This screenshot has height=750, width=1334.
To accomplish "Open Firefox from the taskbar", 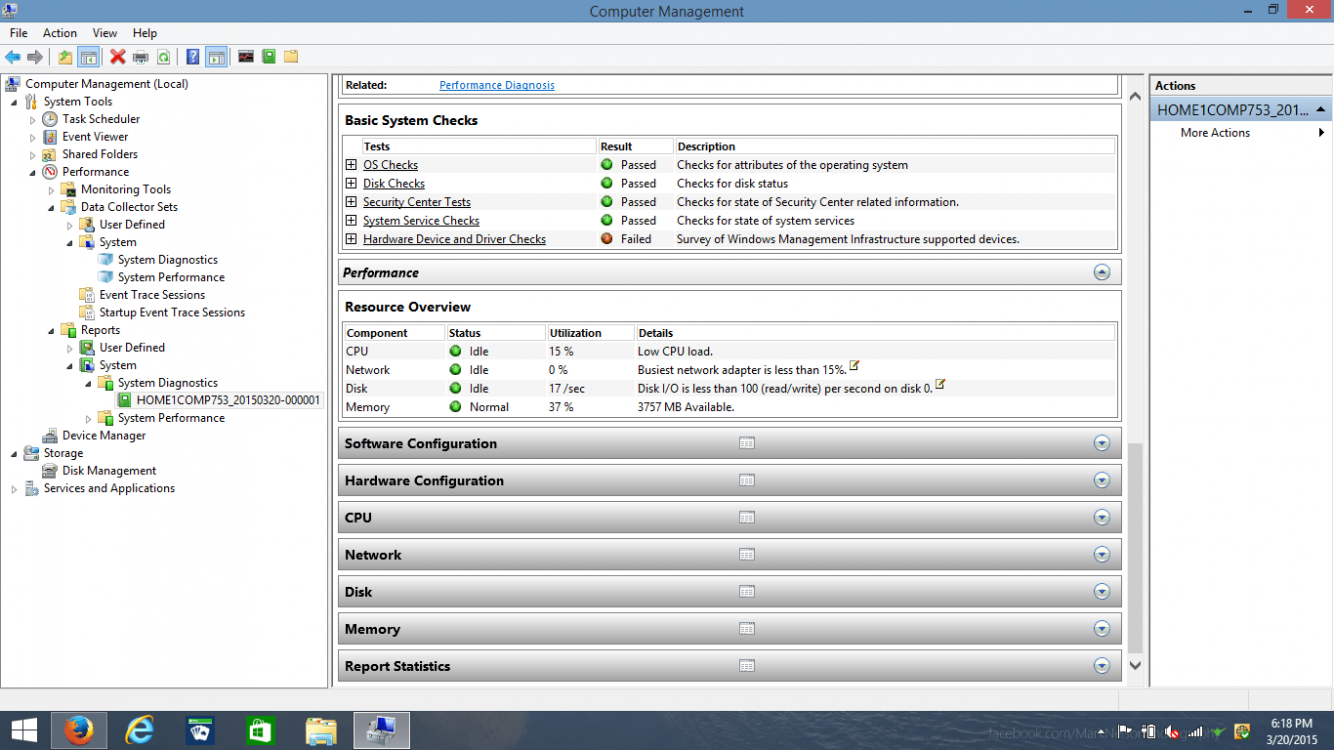I will tap(78, 731).
